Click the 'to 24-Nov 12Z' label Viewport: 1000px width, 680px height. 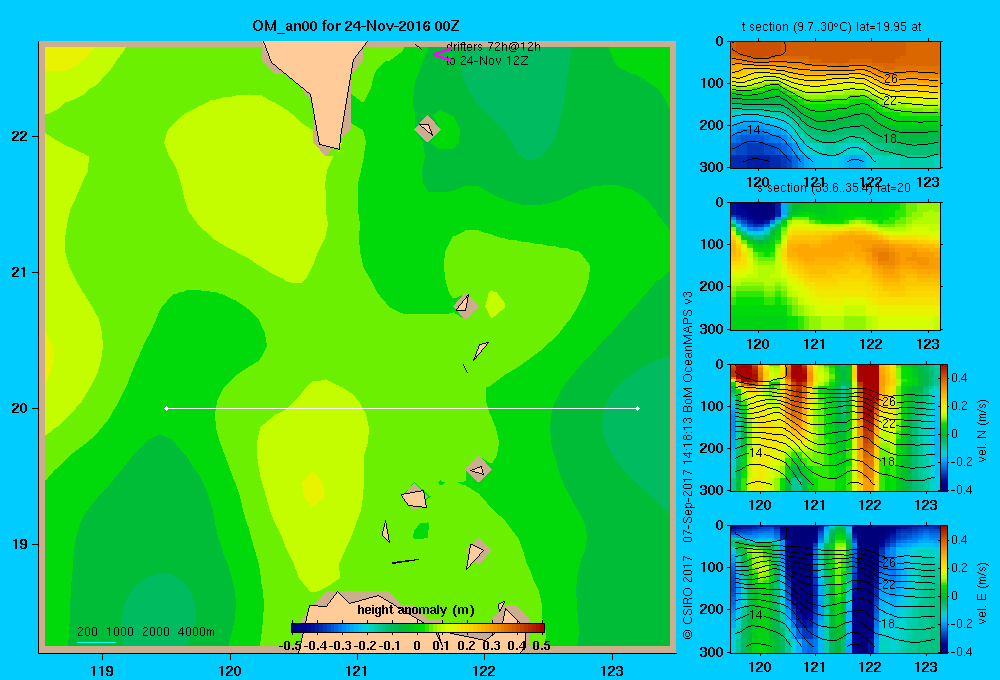[x=487, y=61]
